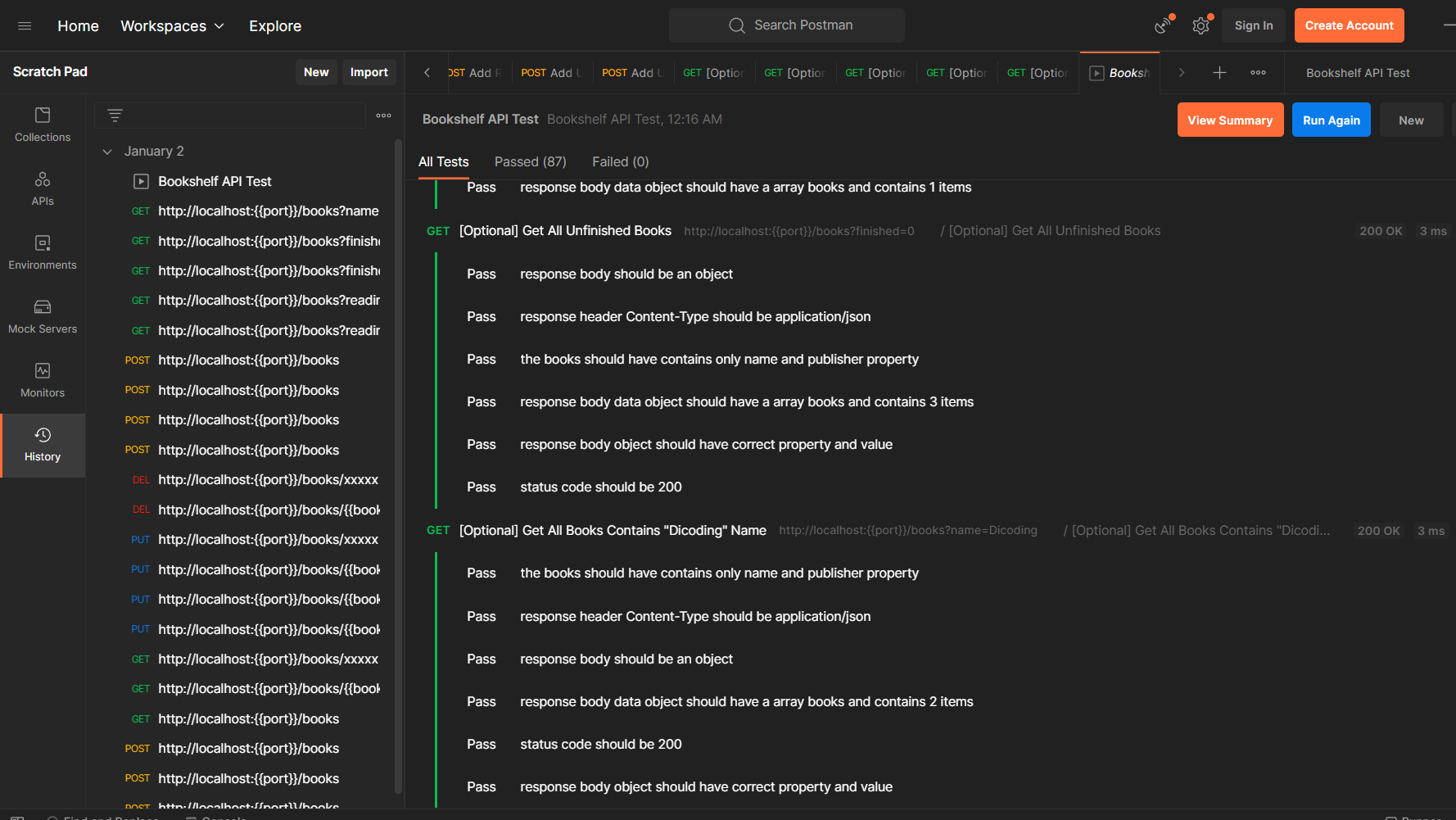Click the books?finished=0 request URL
Image resolution: width=1456 pixels, height=820 pixels.
[x=799, y=231]
